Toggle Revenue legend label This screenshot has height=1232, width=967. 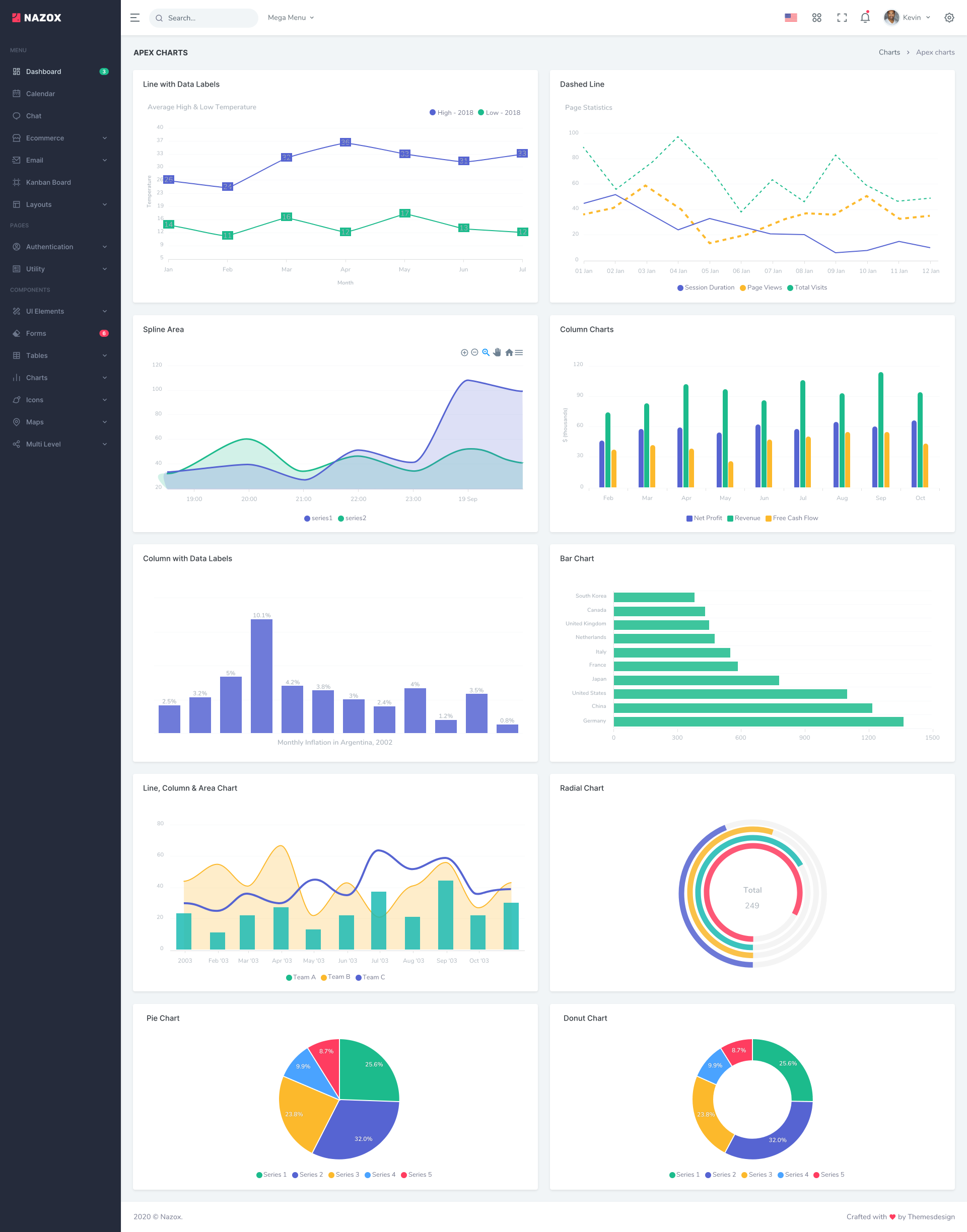click(x=743, y=518)
